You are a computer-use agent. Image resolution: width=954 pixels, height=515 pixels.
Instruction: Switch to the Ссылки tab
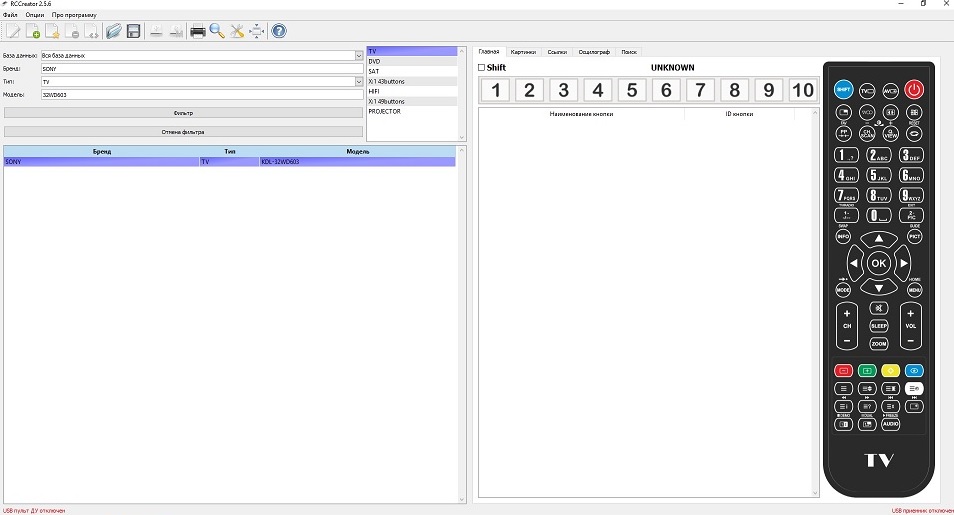coord(557,52)
